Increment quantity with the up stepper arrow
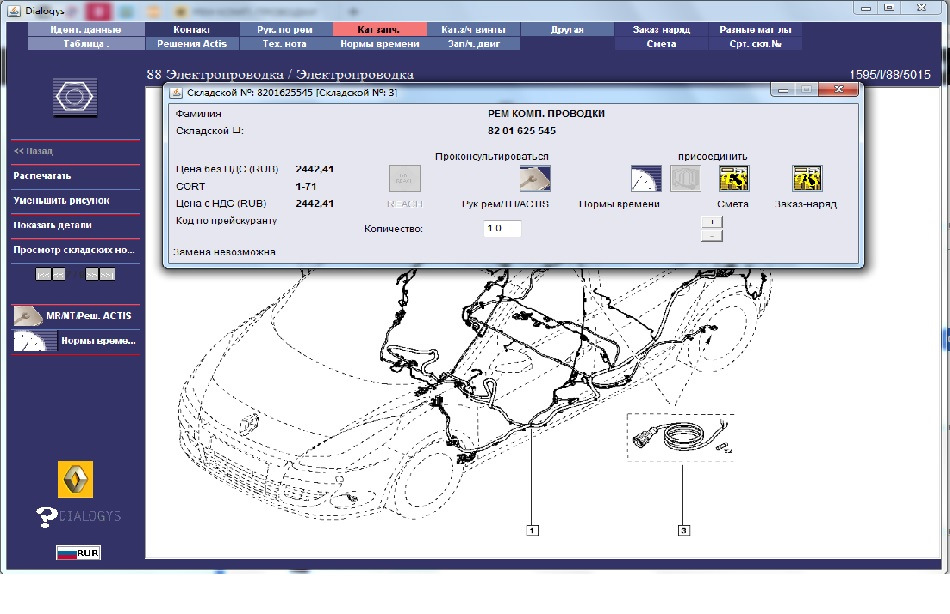 [710, 221]
